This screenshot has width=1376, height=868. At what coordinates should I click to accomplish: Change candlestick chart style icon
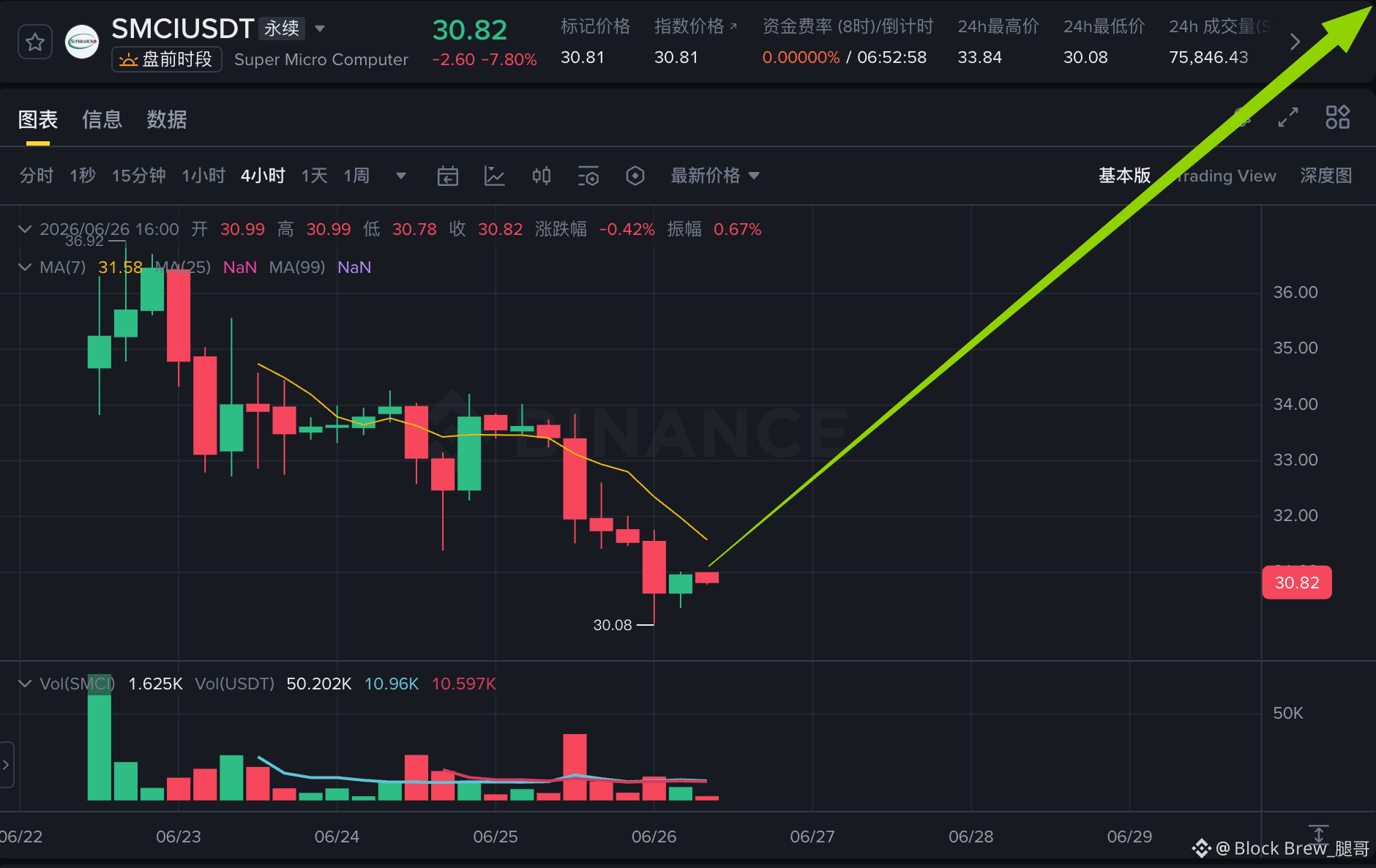[542, 176]
